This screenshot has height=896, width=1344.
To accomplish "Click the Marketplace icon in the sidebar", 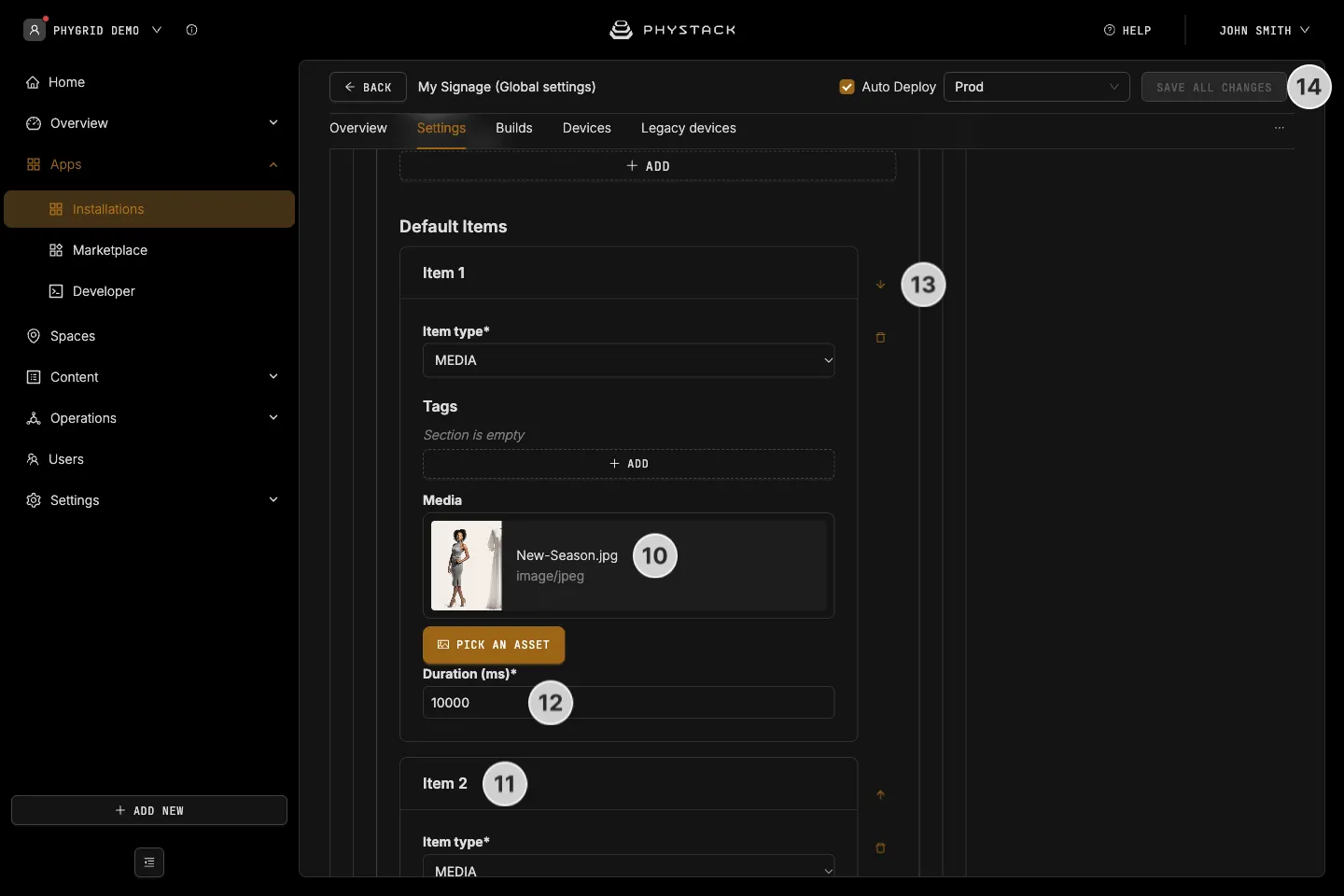I will point(56,250).
